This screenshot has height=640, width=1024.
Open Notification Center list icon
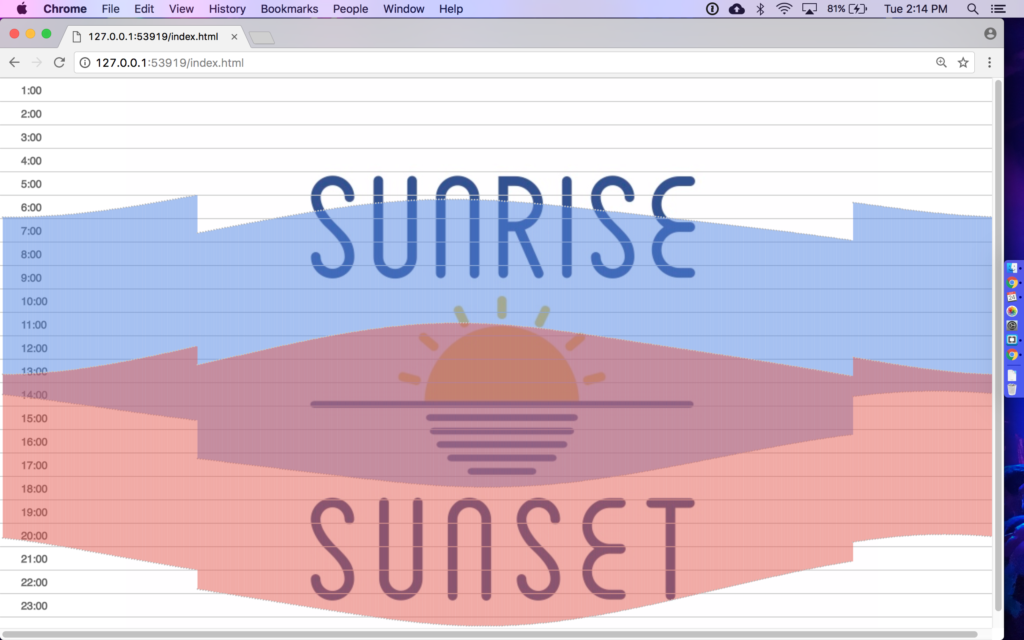click(x=1003, y=9)
